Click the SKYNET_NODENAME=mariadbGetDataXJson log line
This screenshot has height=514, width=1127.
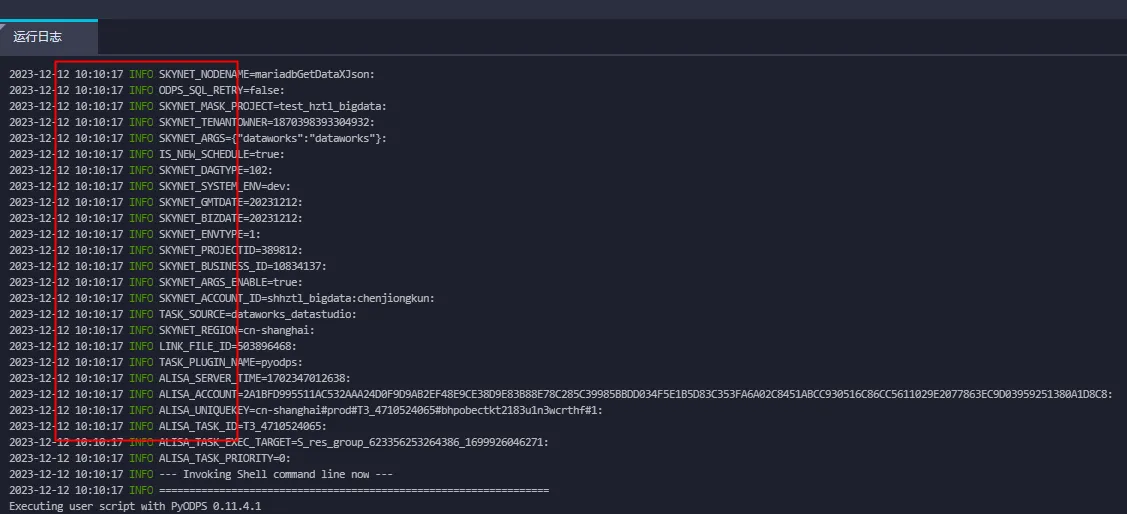tap(266, 74)
